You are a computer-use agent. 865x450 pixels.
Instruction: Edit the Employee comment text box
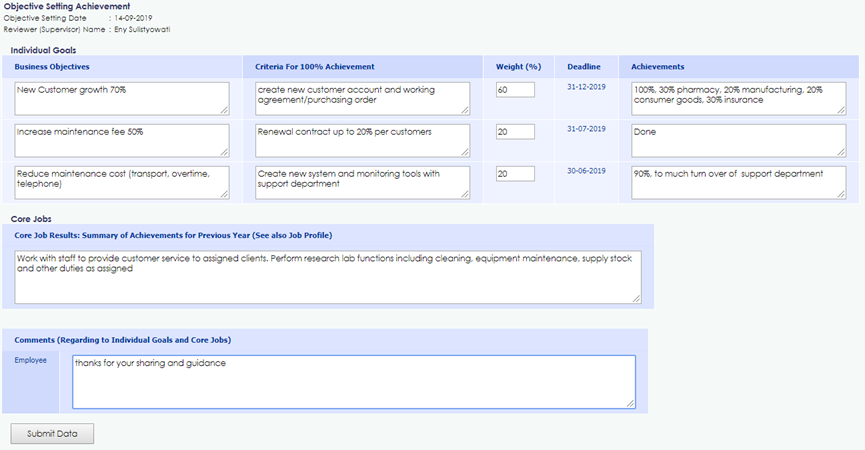353,381
